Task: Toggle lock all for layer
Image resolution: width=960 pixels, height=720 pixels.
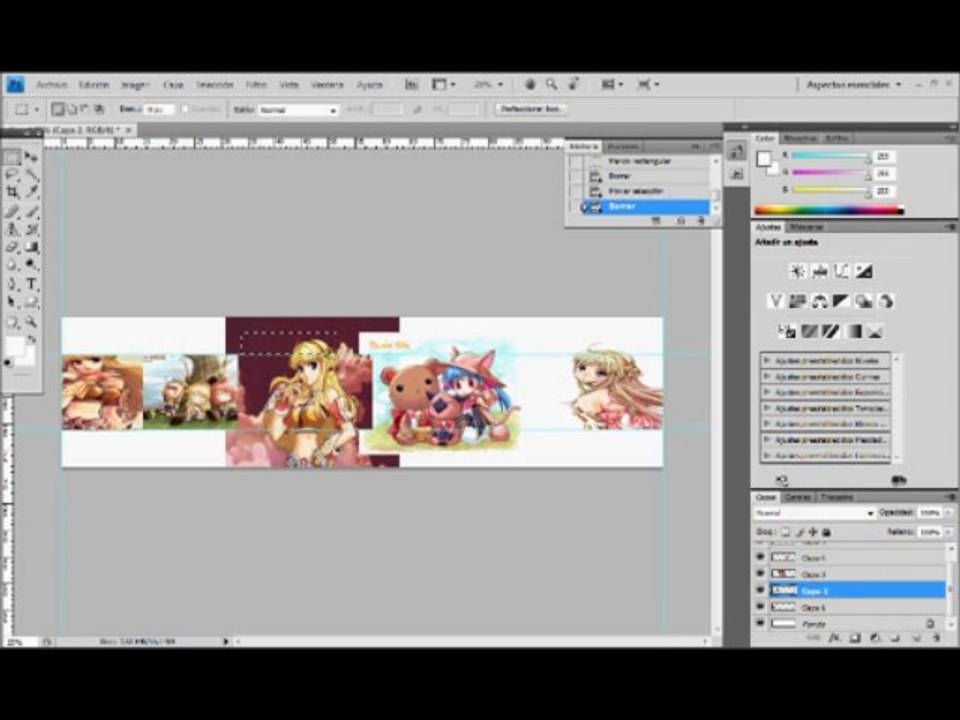Action: coord(827,532)
